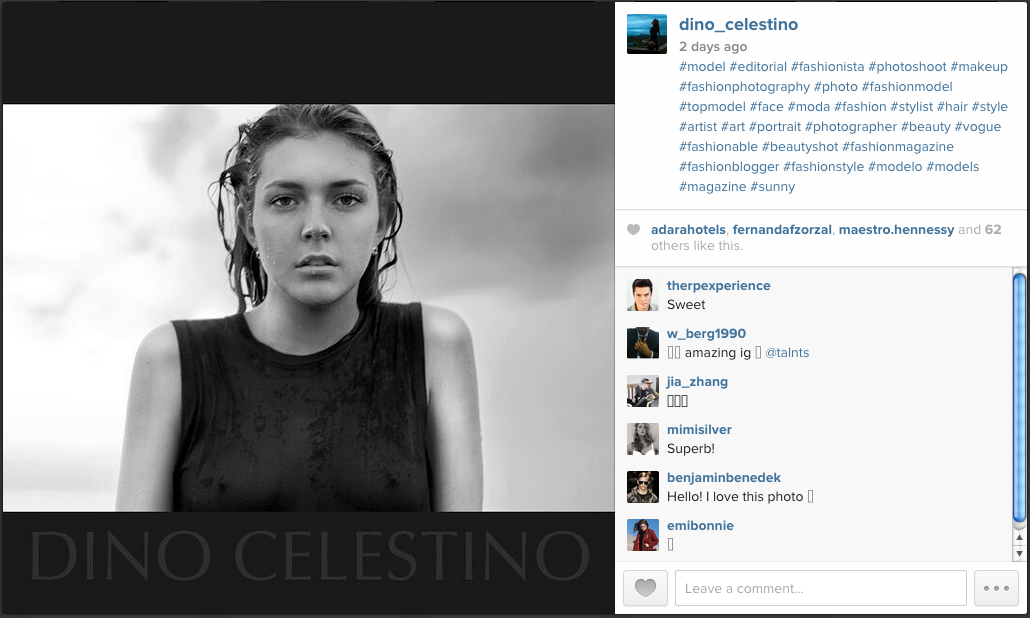Open the #fashionphotography hashtag link
The image size is (1030, 618).
click(x=744, y=87)
